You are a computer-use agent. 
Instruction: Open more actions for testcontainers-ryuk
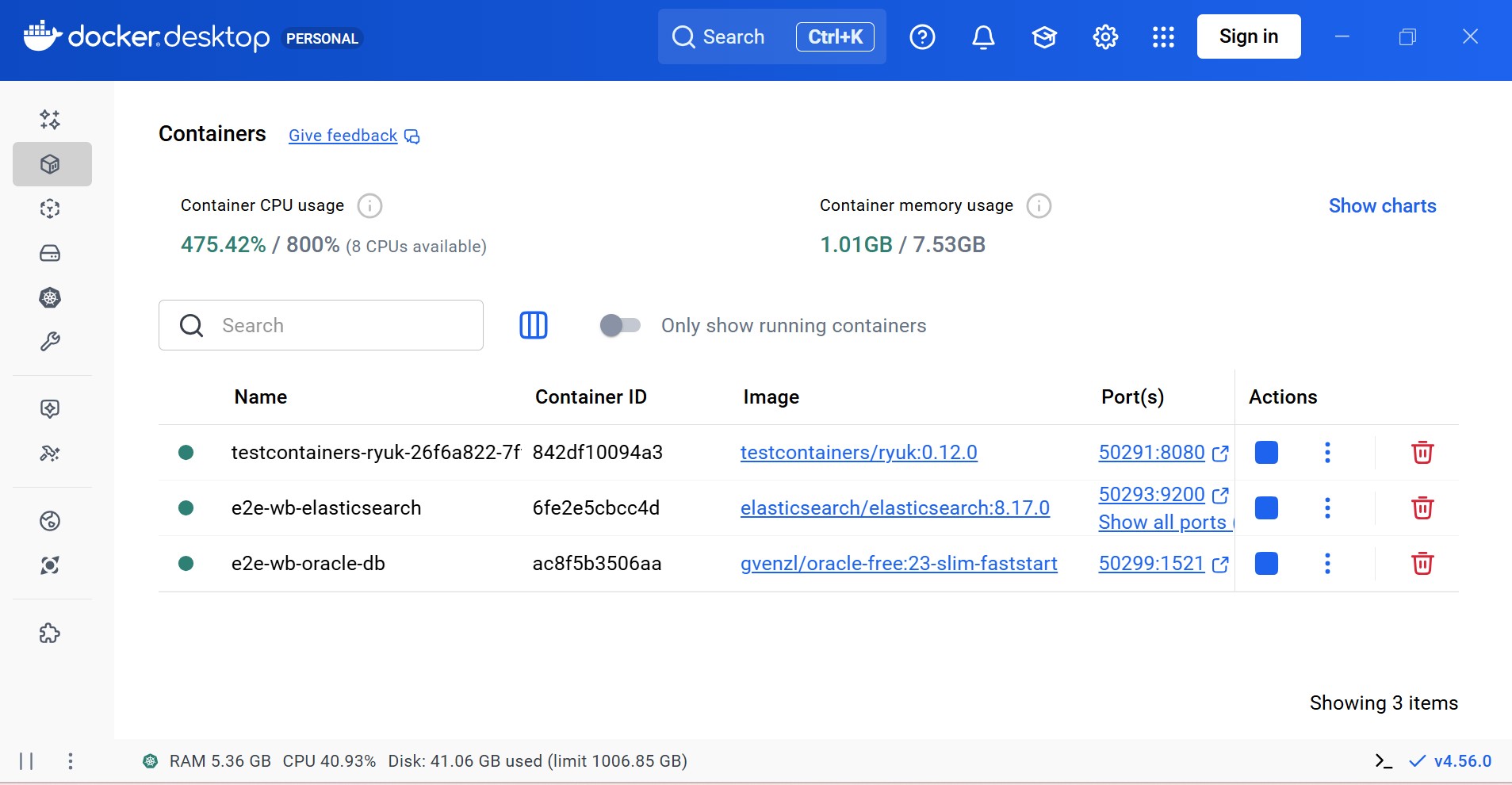point(1327,453)
